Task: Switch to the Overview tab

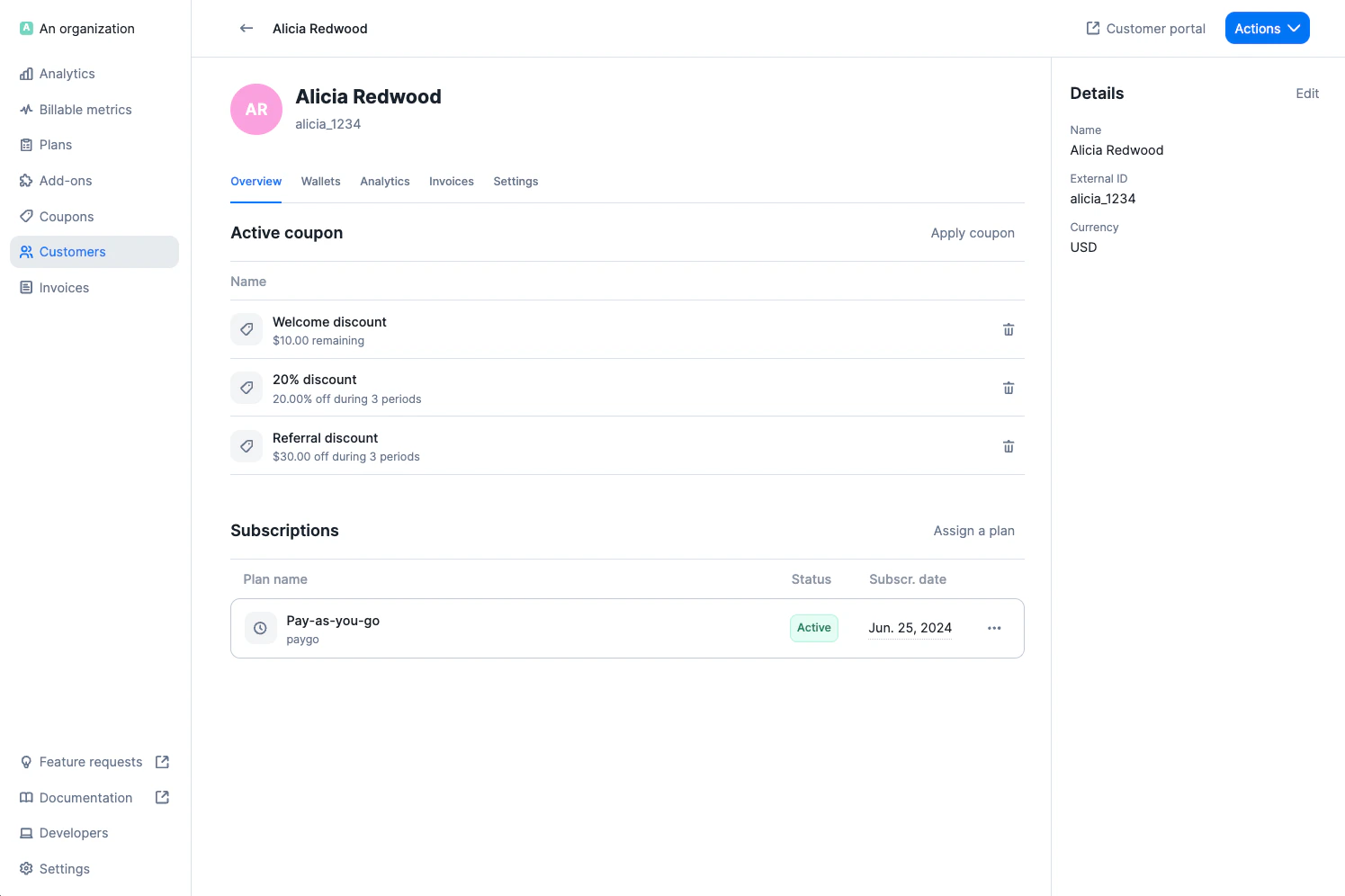Action: [256, 182]
